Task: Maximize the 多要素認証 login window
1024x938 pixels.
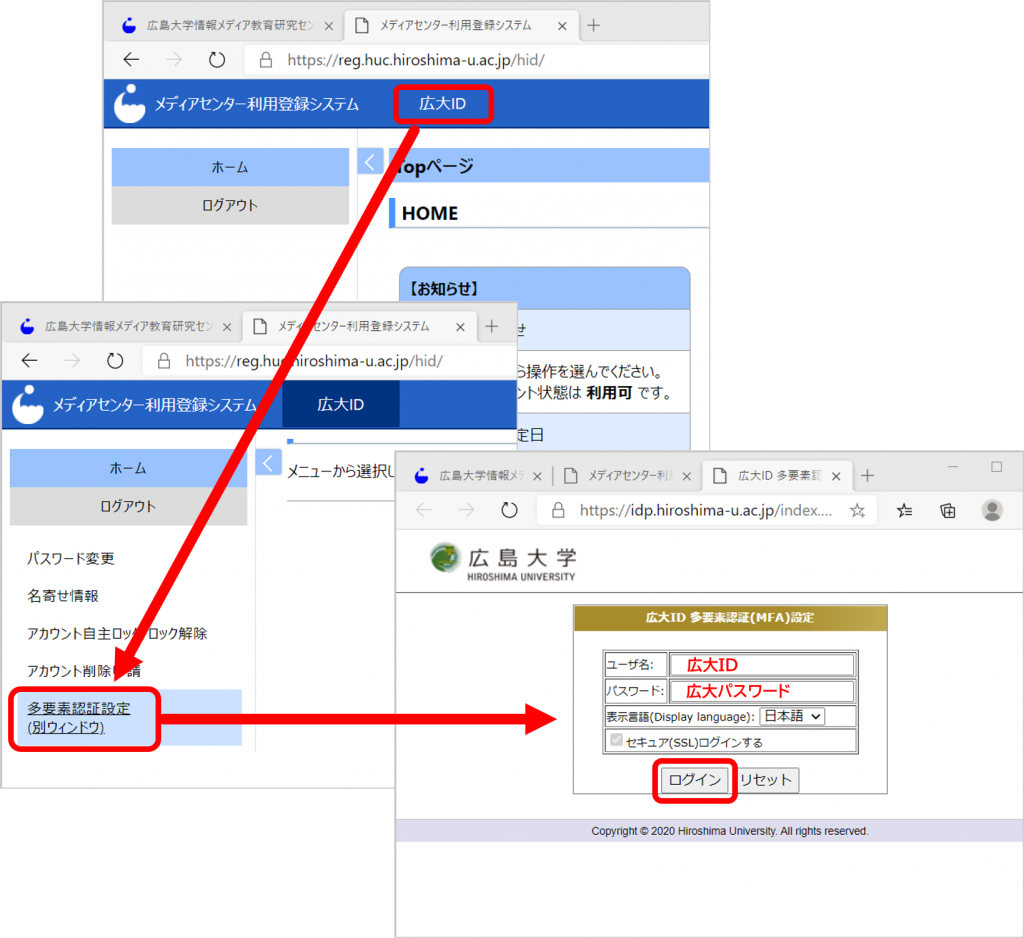Action: coord(996,467)
